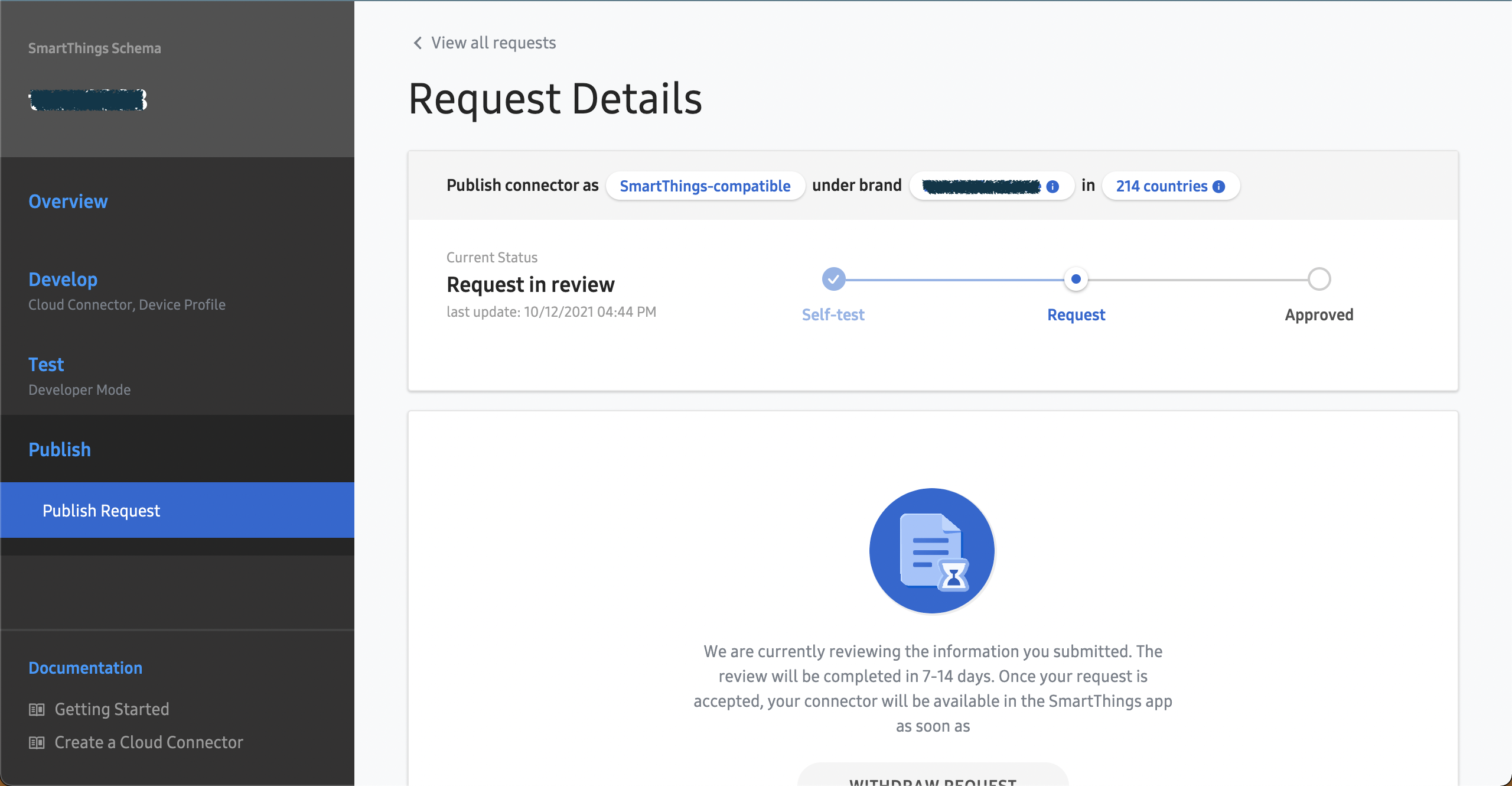Open the View all requests link
The height and width of the screenshot is (786, 1512).
tap(493, 43)
